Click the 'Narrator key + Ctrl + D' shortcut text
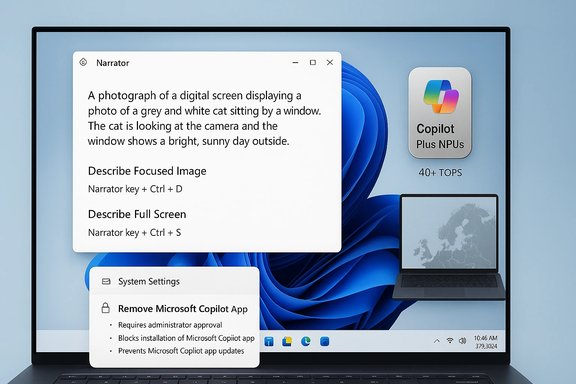576x384 pixels. 135,189
